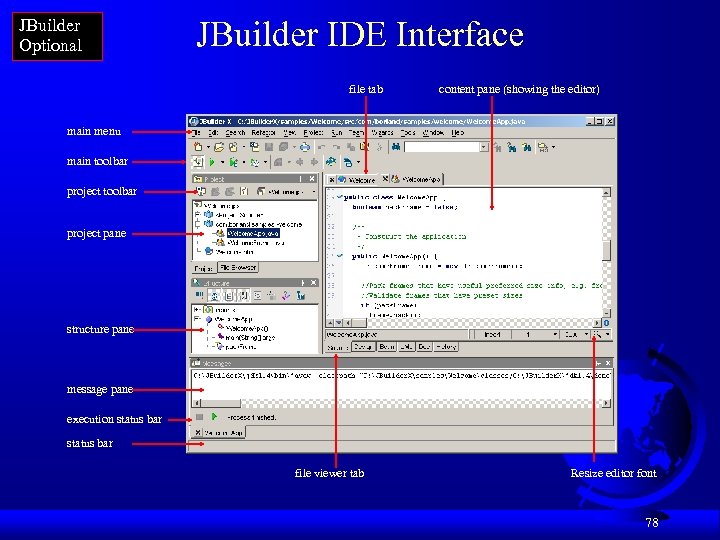Open the Wizards menu
720x540 pixels.
(x=382, y=133)
